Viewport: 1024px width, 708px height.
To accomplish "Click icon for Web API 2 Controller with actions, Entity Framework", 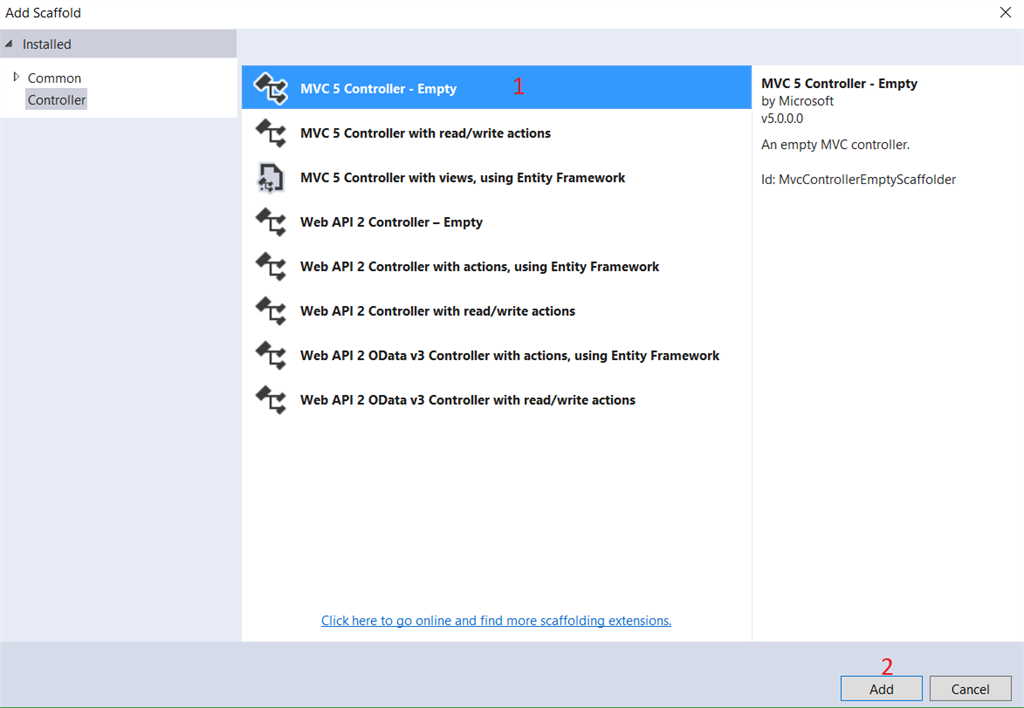I will (x=270, y=266).
